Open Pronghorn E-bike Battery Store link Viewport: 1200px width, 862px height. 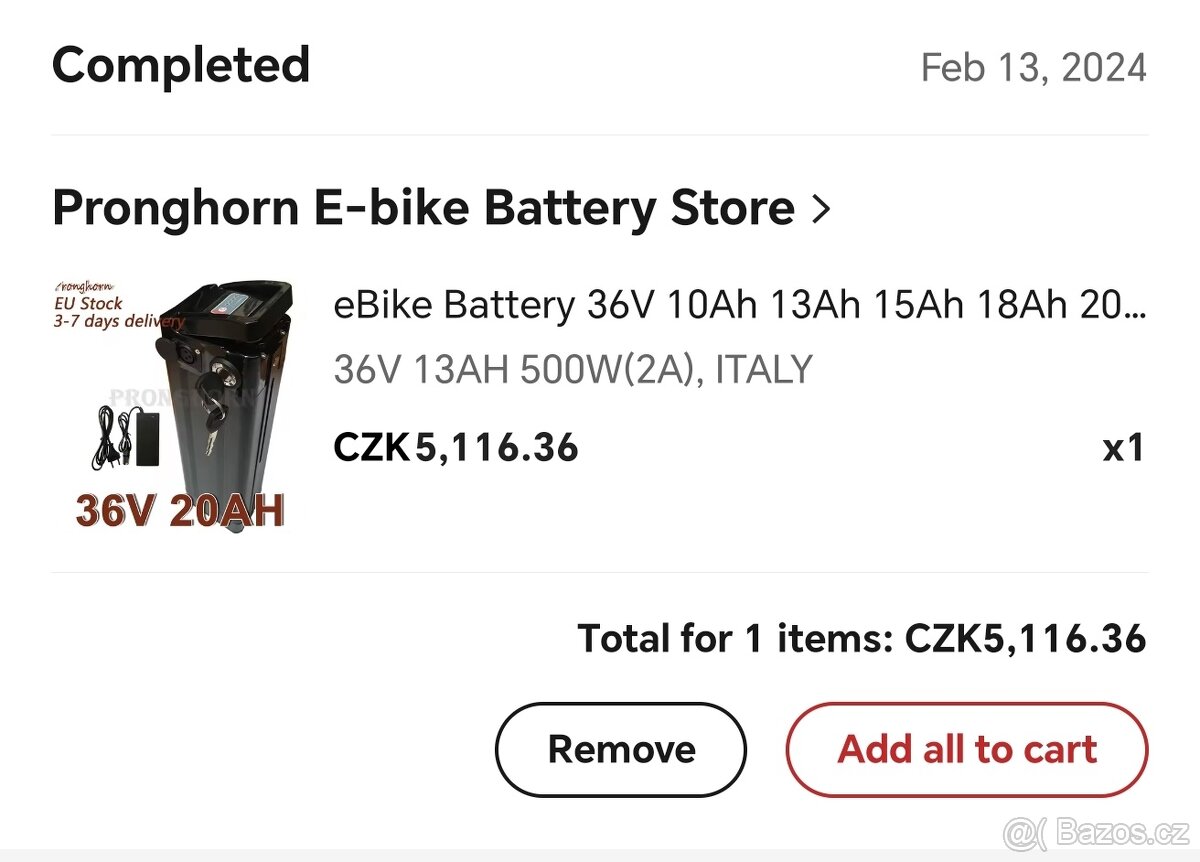click(423, 209)
